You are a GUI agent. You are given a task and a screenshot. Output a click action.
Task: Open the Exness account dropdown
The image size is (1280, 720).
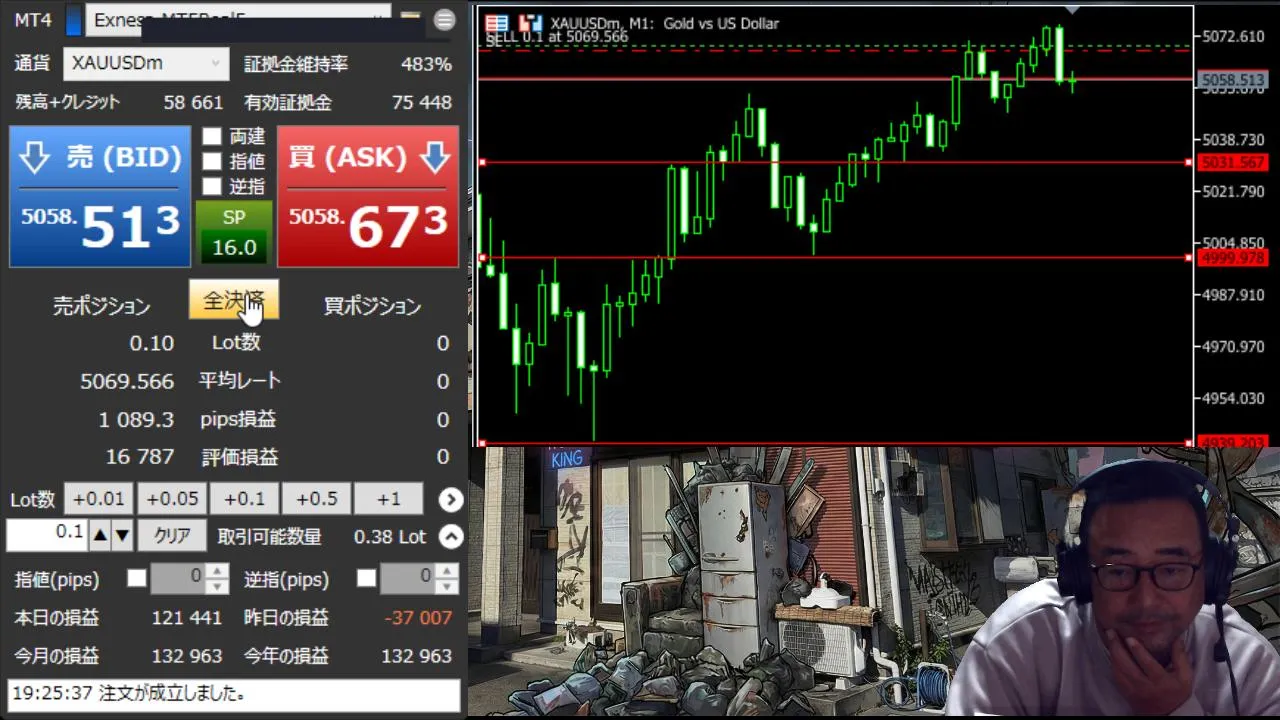click(x=238, y=19)
